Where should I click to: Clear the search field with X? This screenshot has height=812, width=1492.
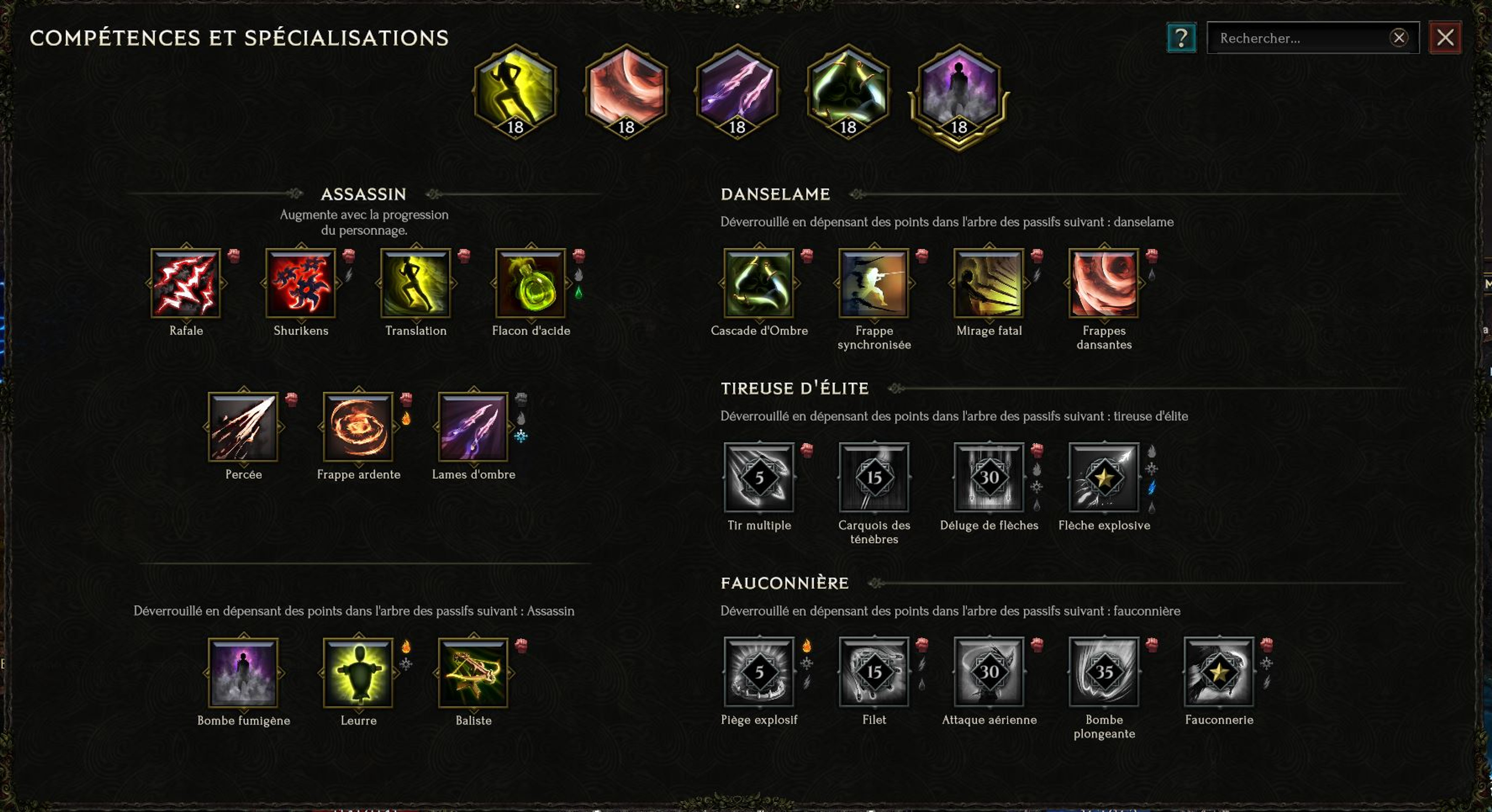[1399, 38]
